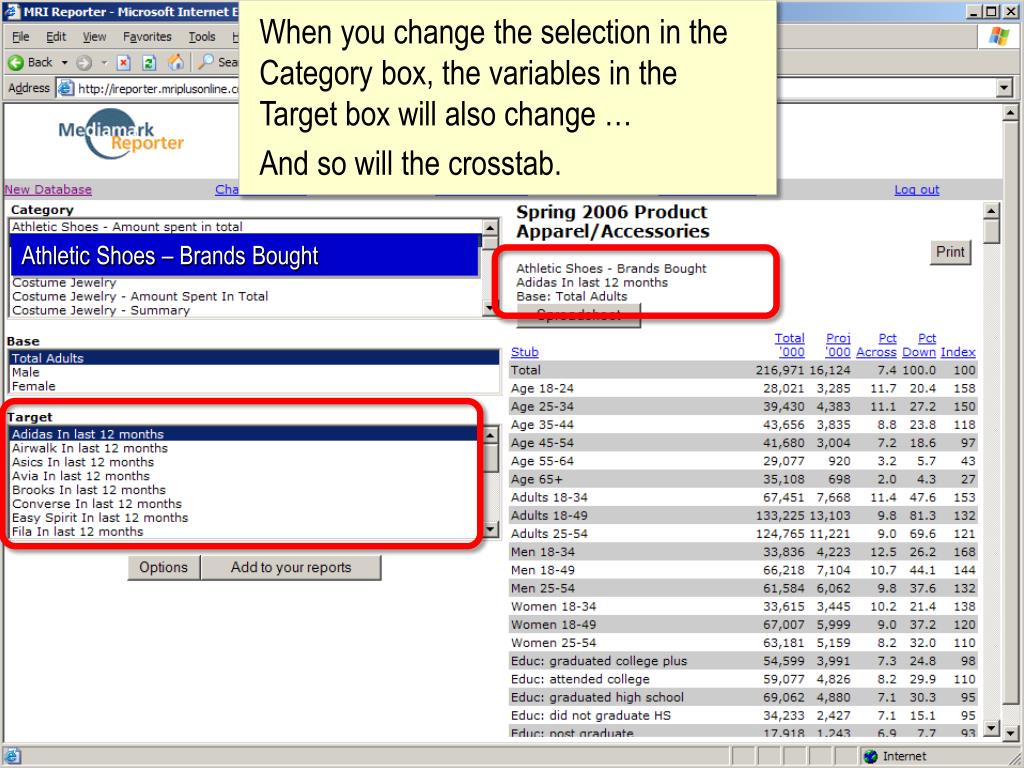Select Converse In last 12 months target
This screenshot has width=1024, height=768.
[x=246, y=504]
